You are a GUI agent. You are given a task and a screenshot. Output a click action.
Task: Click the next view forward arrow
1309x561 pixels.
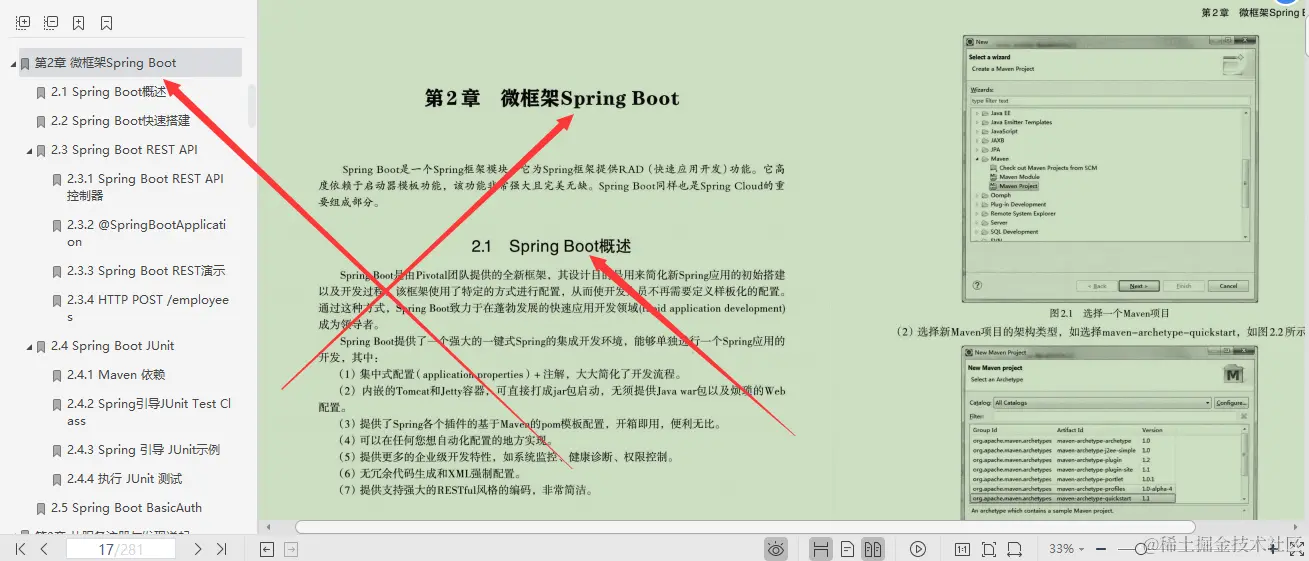pos(291,549)
